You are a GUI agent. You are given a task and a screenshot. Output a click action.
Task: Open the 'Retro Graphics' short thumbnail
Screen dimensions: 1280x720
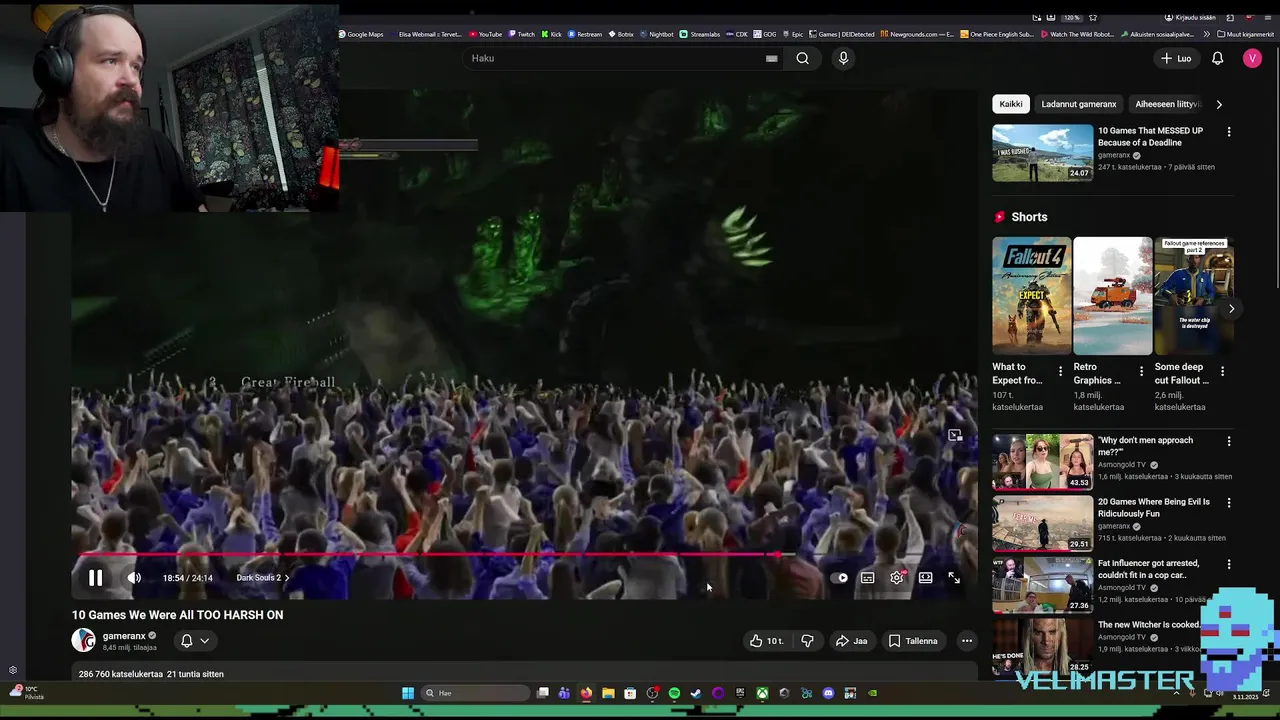point(1112,296)
